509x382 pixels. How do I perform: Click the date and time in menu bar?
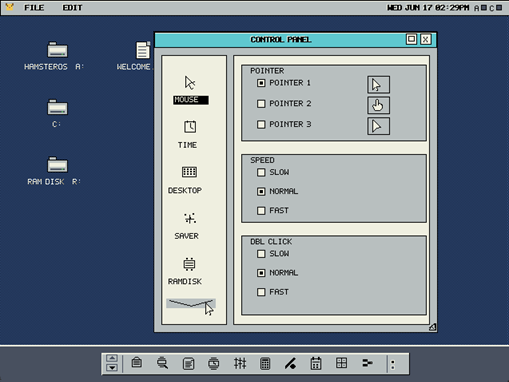click(x=428, y=8)
